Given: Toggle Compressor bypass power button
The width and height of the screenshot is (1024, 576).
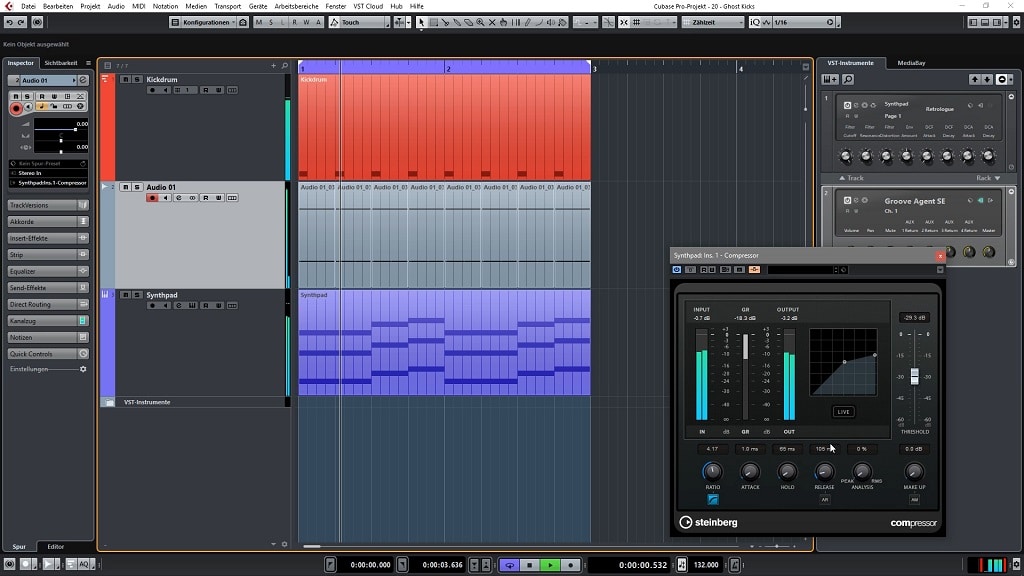Looking at the screenshot, I should 677,270.
